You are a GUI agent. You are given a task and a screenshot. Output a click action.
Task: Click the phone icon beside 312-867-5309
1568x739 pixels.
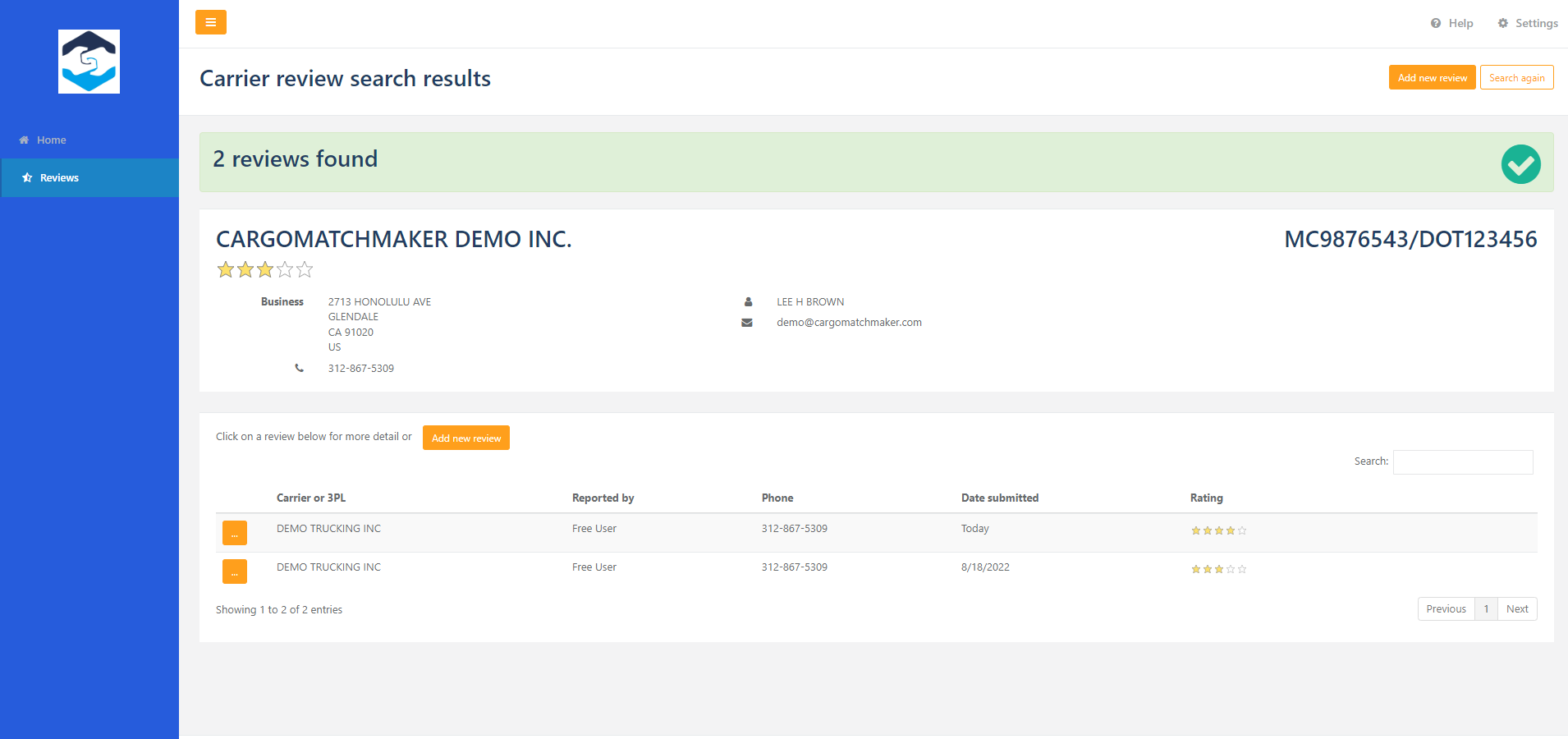point(299,368)
